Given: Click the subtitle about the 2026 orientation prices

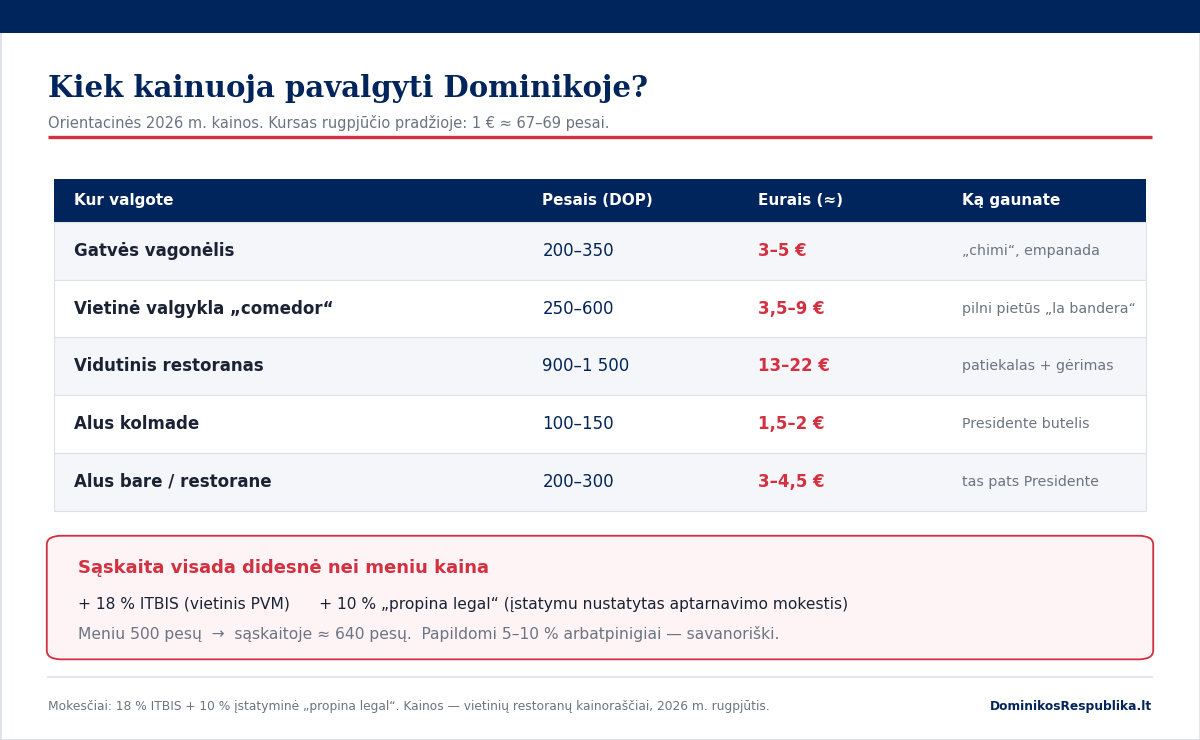Looking at the screenshot, I should coord(328,123).
